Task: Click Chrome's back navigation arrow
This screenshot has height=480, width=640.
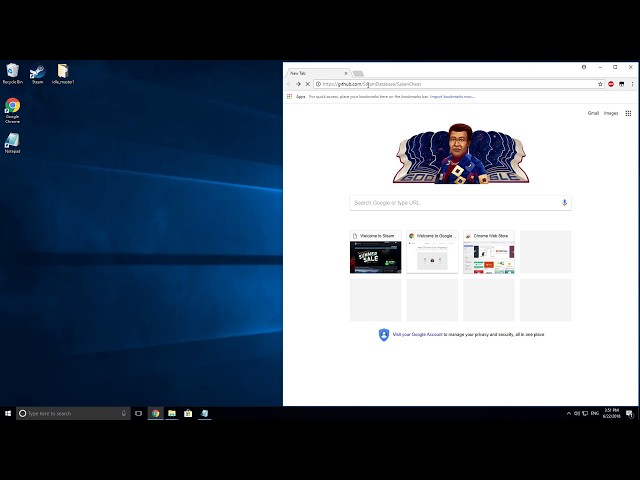Action: (x=289, y=84)
